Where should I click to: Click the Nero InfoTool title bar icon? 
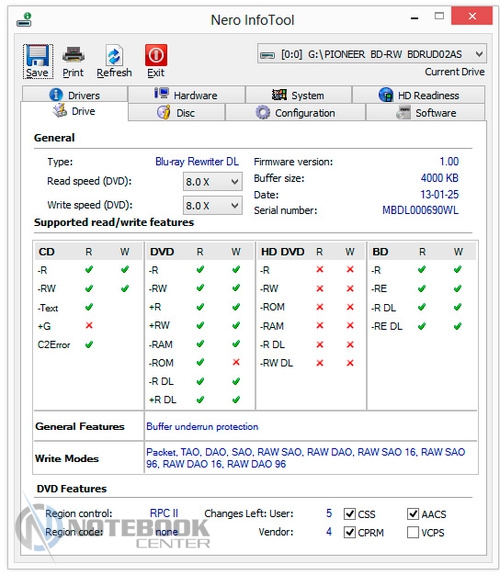tap(24, 20)
